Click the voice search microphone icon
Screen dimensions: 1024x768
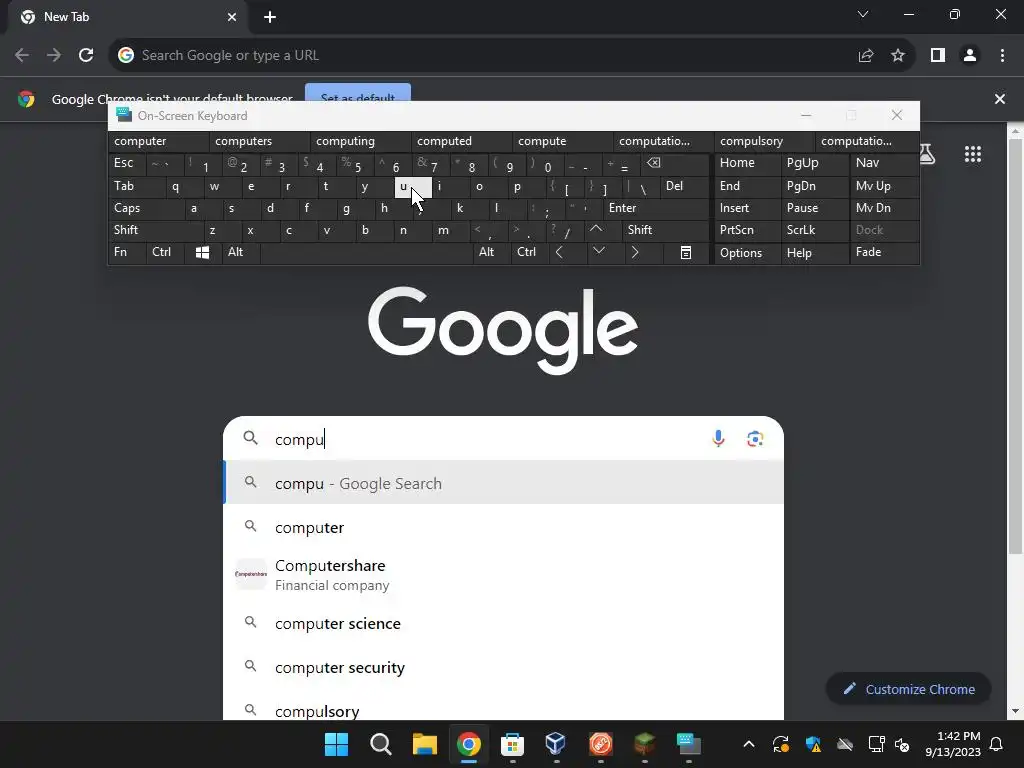click(718, 439)
